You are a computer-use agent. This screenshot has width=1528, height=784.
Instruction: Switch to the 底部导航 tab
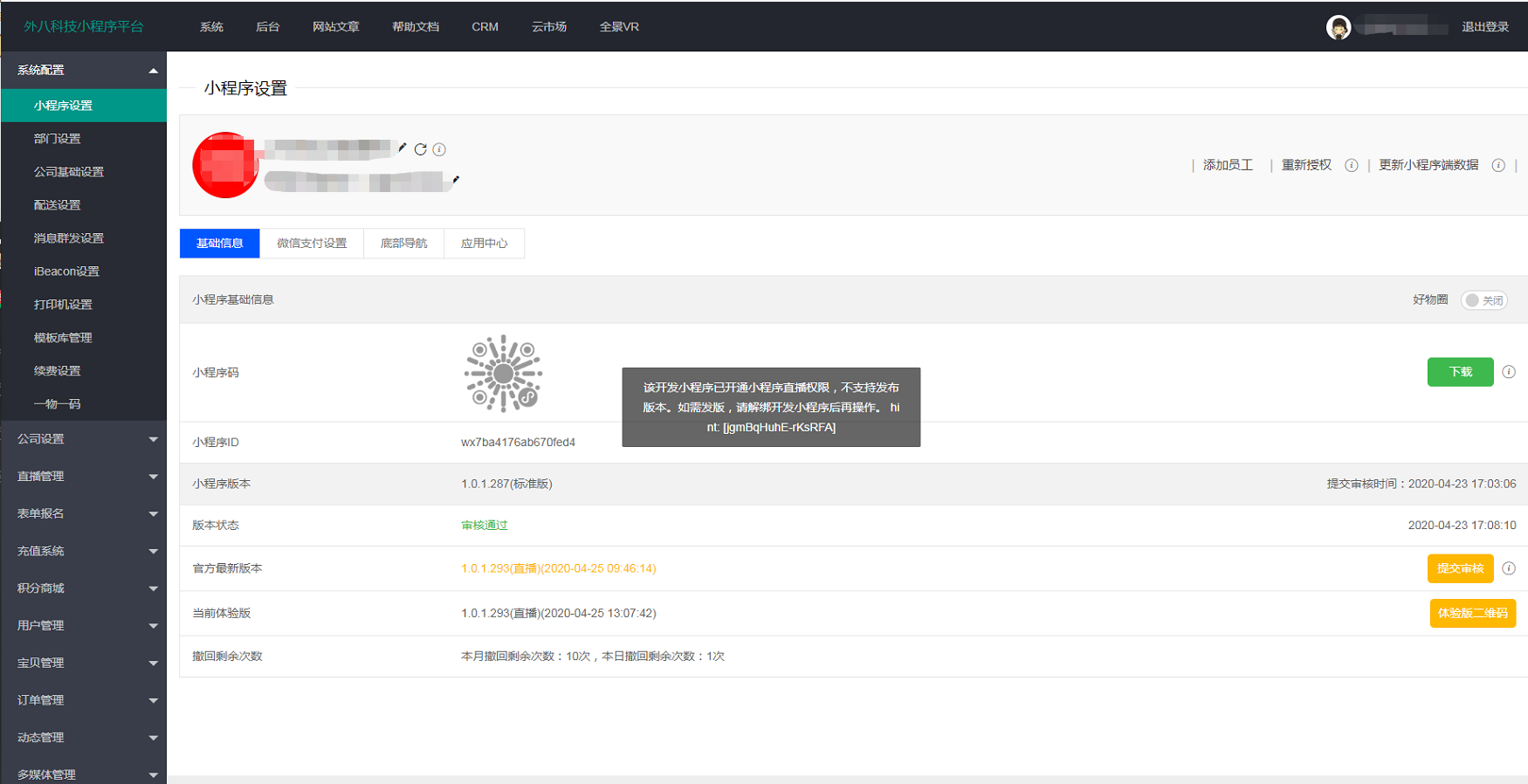coord(403,244)
